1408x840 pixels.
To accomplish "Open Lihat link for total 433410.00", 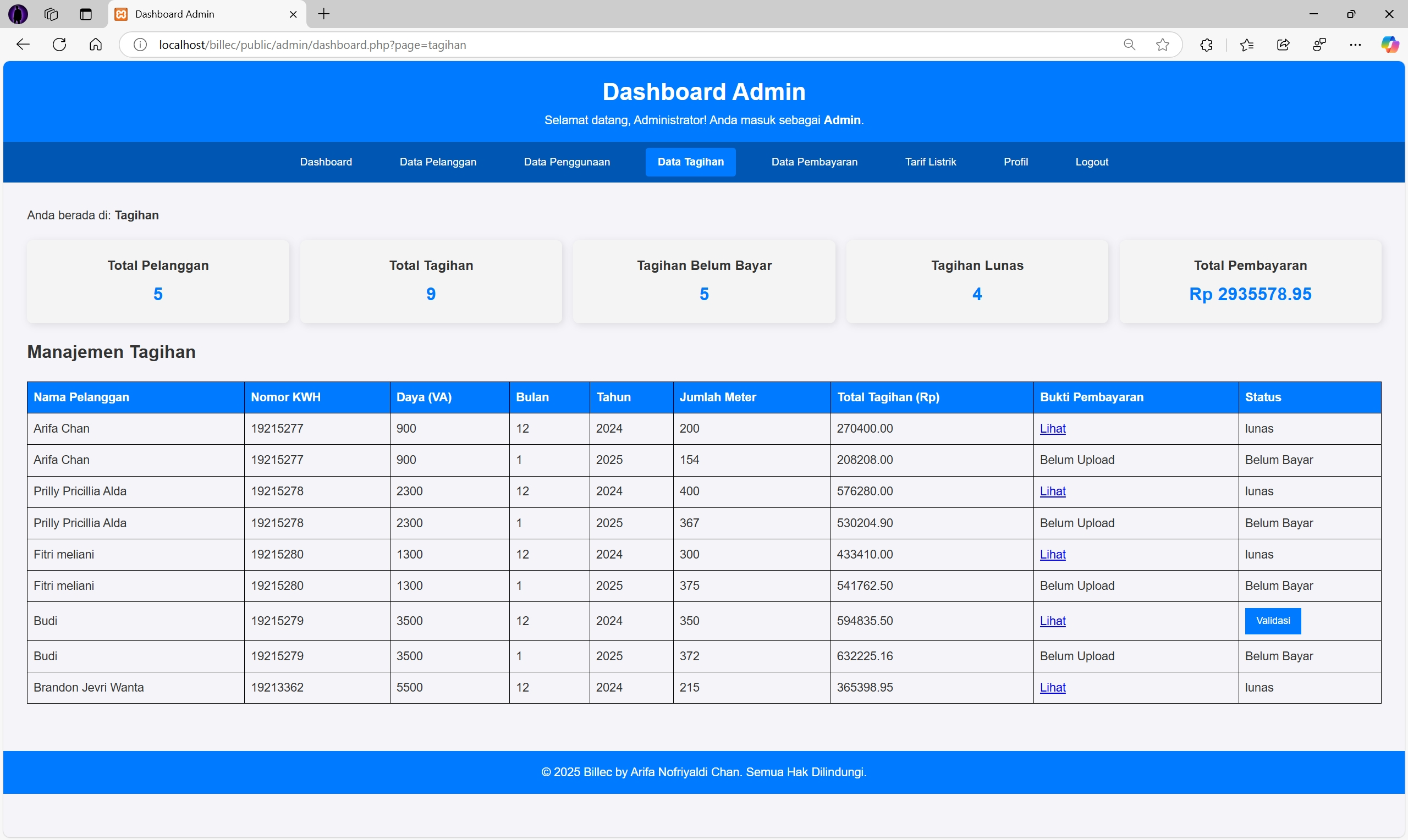I will click(x=1053, y=555).
